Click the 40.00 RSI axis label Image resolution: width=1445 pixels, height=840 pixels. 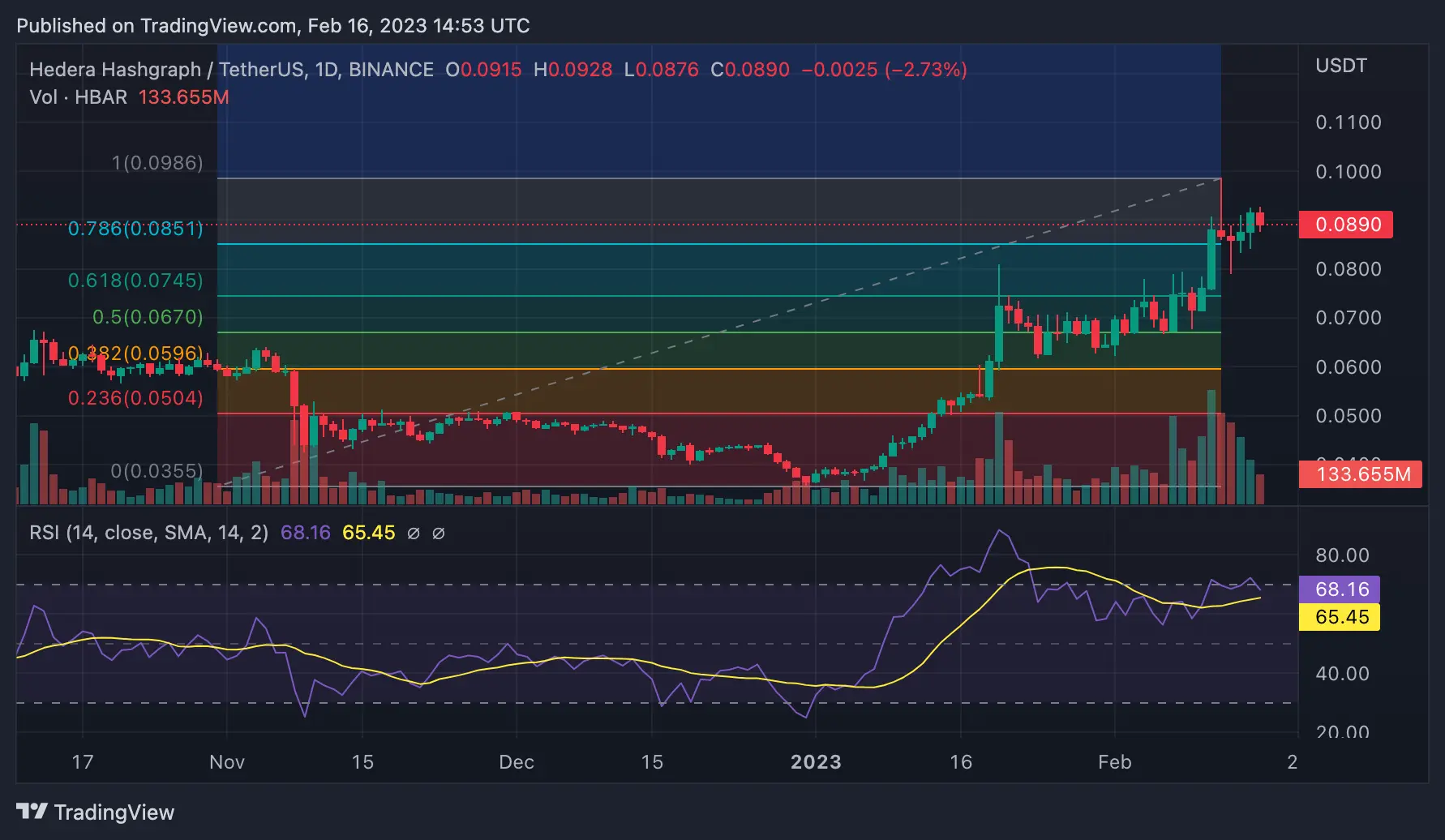point(1342,674)
